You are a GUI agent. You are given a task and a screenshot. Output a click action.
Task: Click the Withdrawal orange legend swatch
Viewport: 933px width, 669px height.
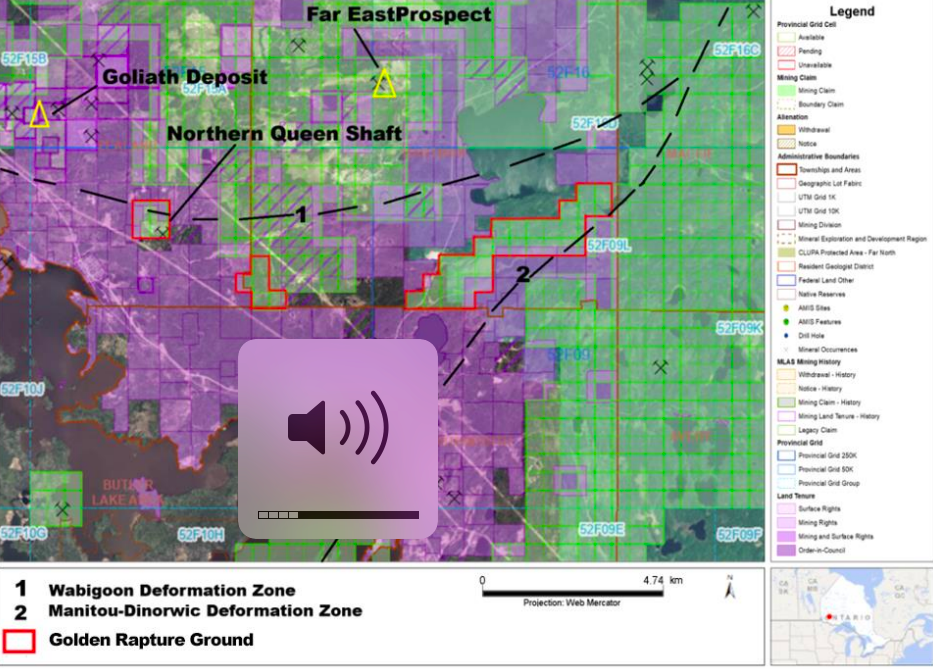coord(787,130)
